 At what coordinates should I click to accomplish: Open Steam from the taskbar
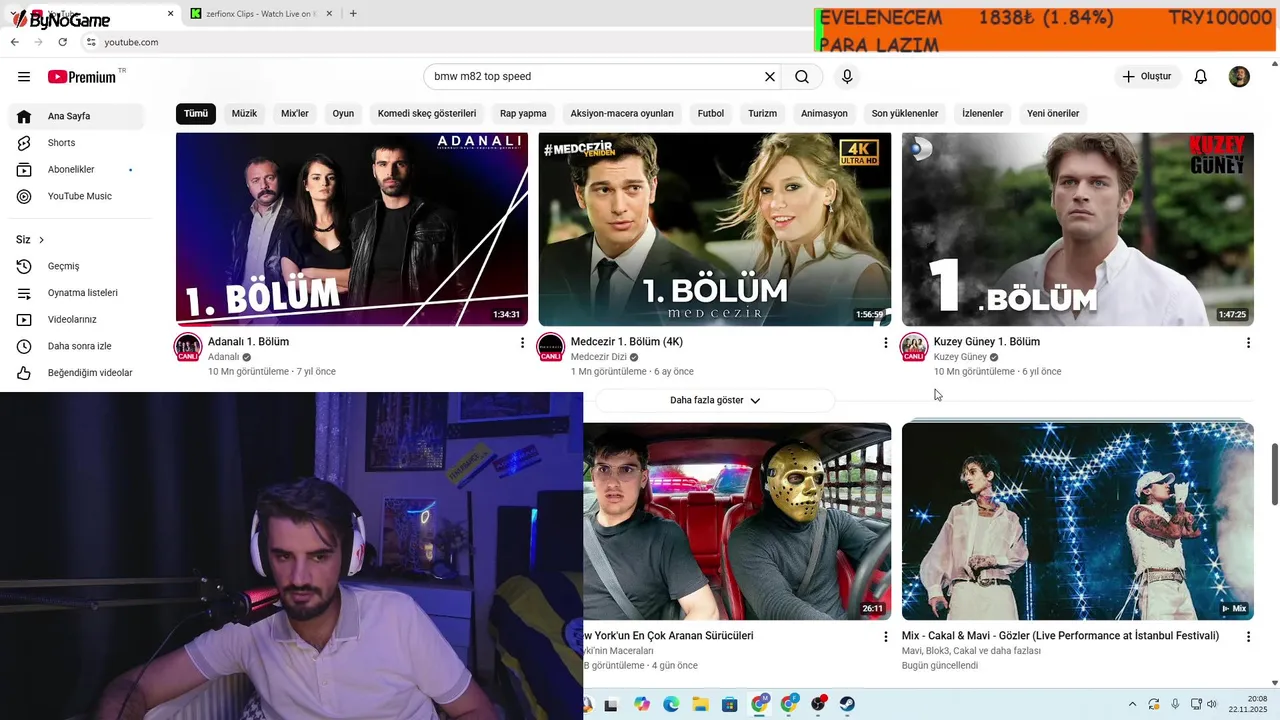[x=847, y=704]
